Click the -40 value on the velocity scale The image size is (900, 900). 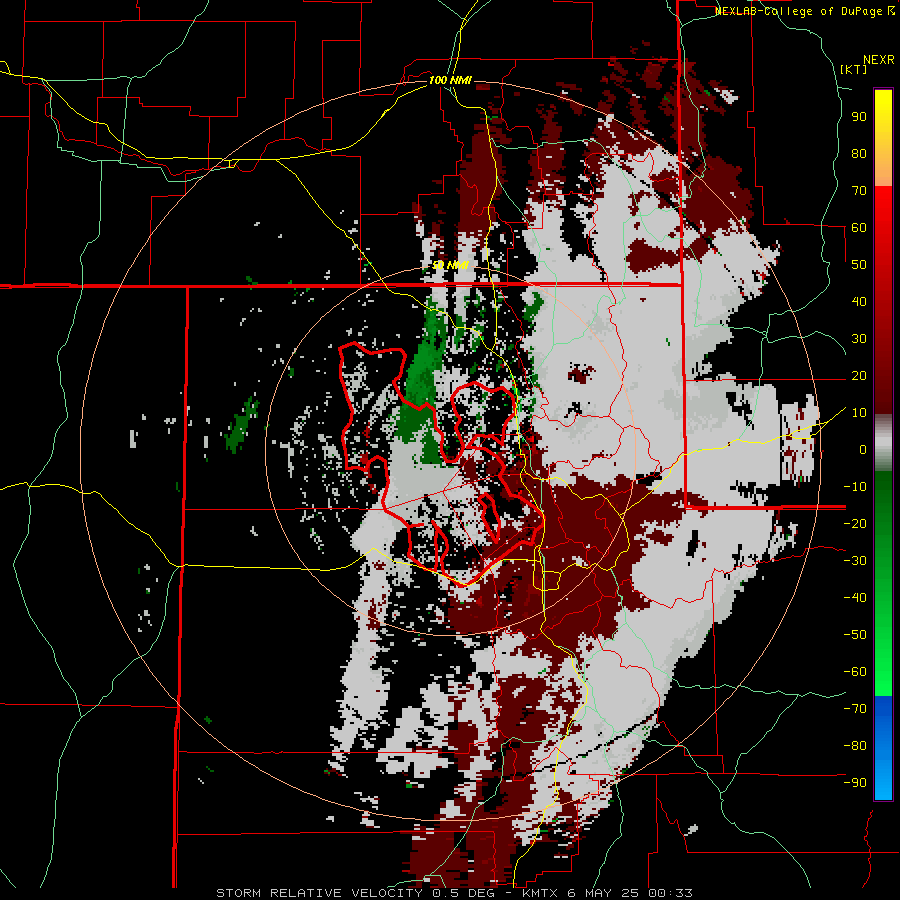(x=855, y=598)
